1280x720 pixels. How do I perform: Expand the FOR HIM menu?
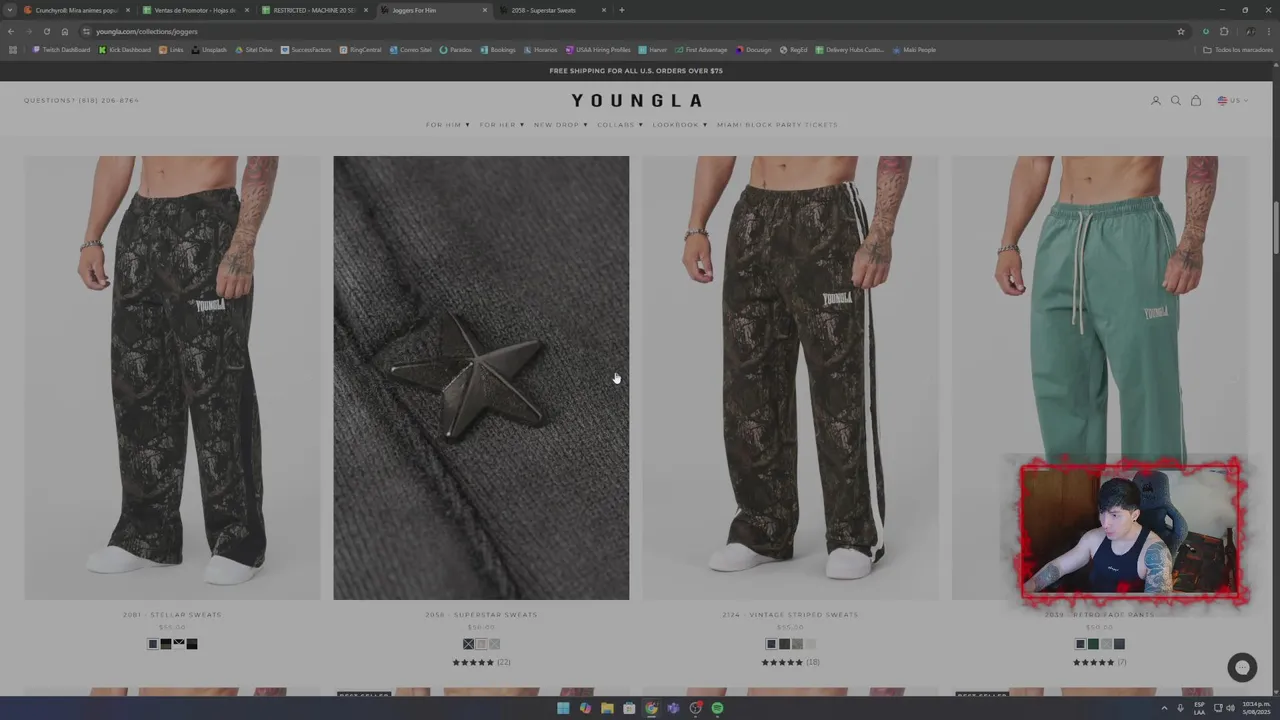tap(448, 125)
